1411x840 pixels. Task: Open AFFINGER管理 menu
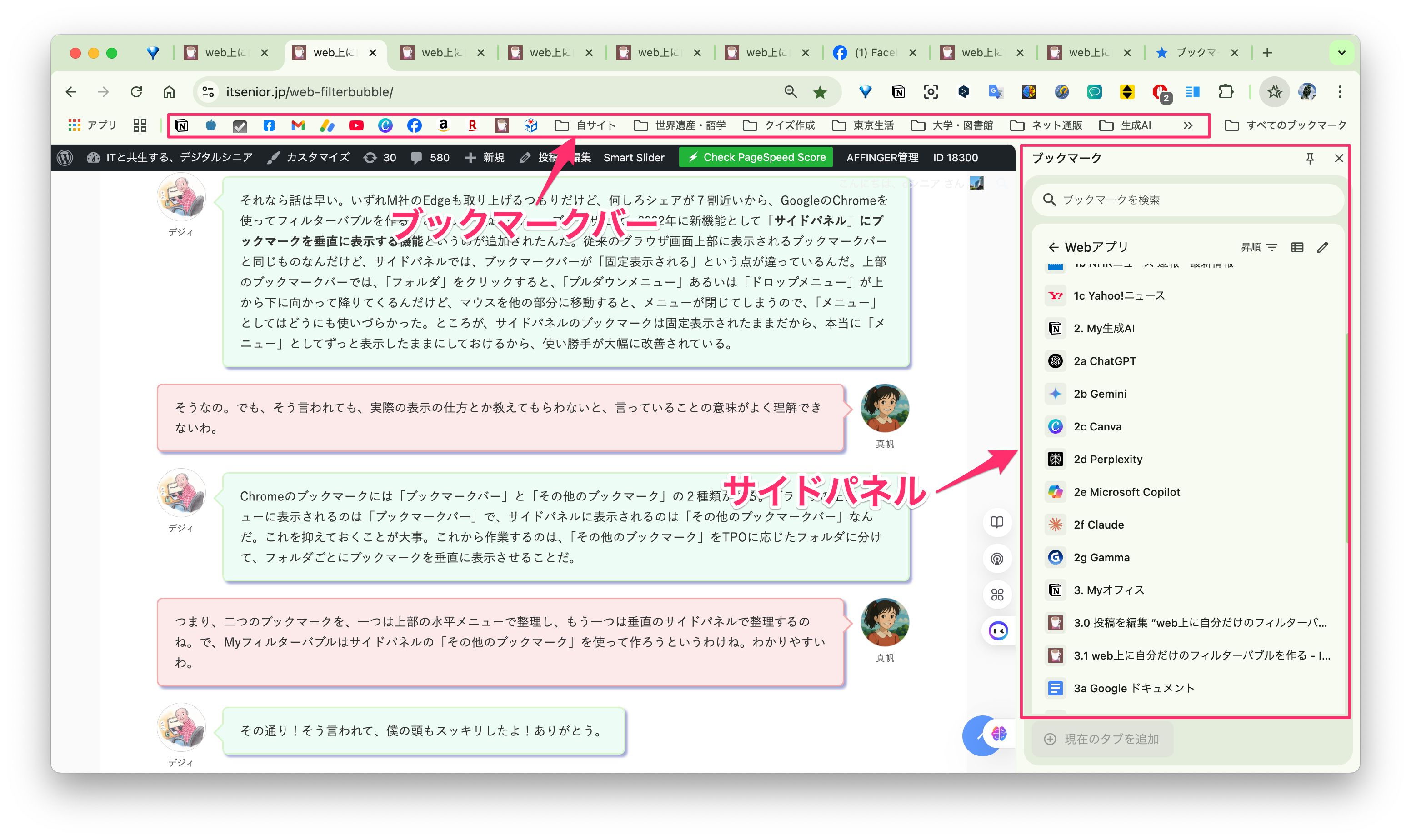[x=882, y=157]
